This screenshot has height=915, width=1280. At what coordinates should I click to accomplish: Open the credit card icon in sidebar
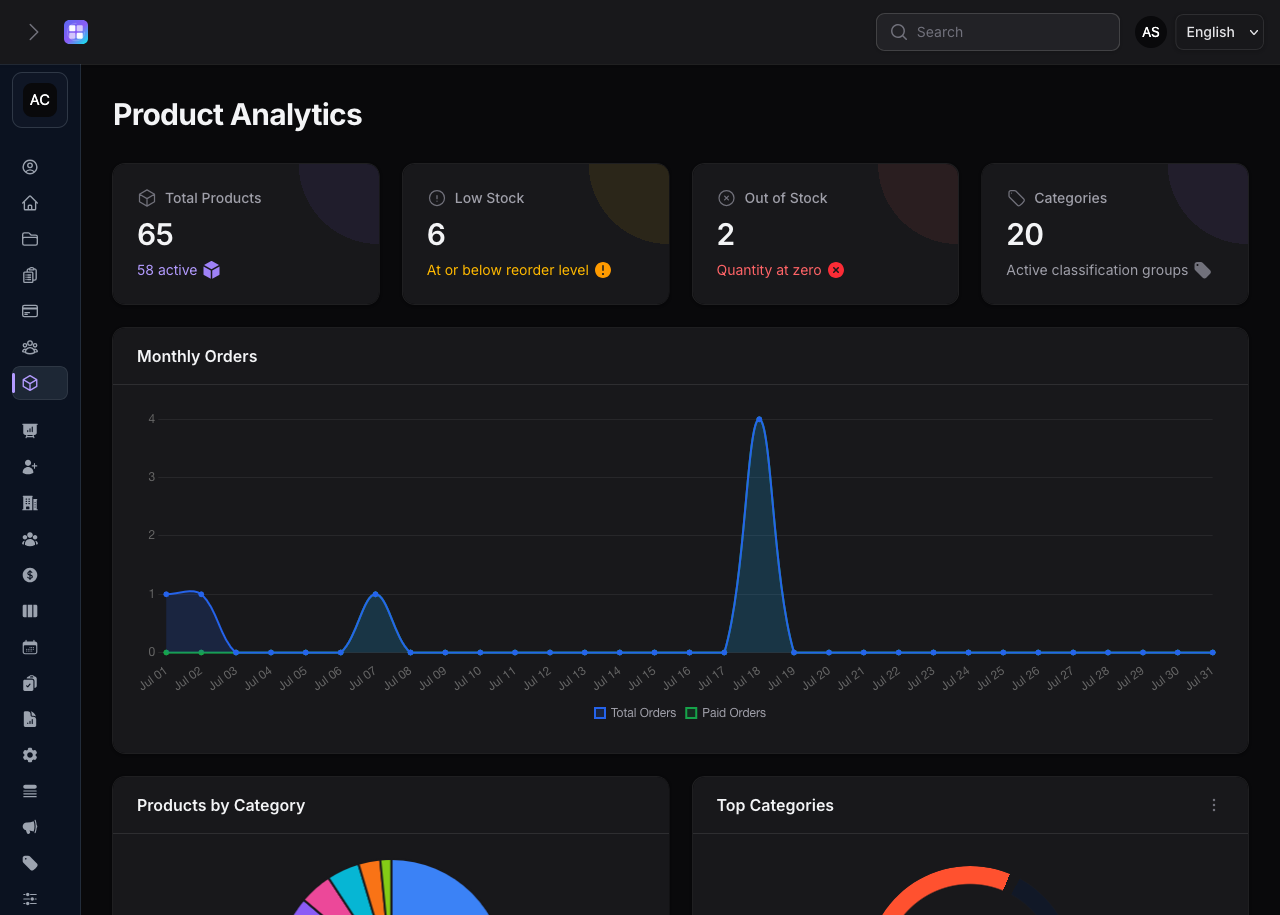30,311
